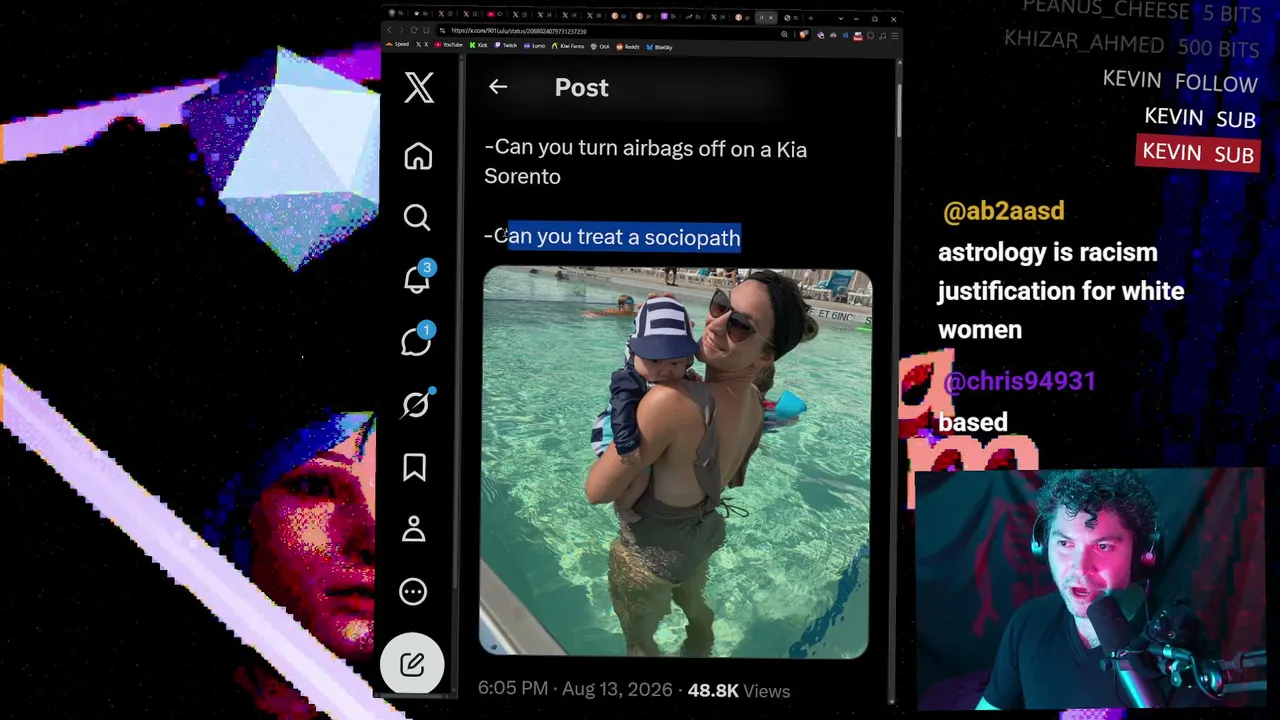Open the Explore search page on X
The width and height of the screenshot is (1280, 720).
(x=417, y=217)
